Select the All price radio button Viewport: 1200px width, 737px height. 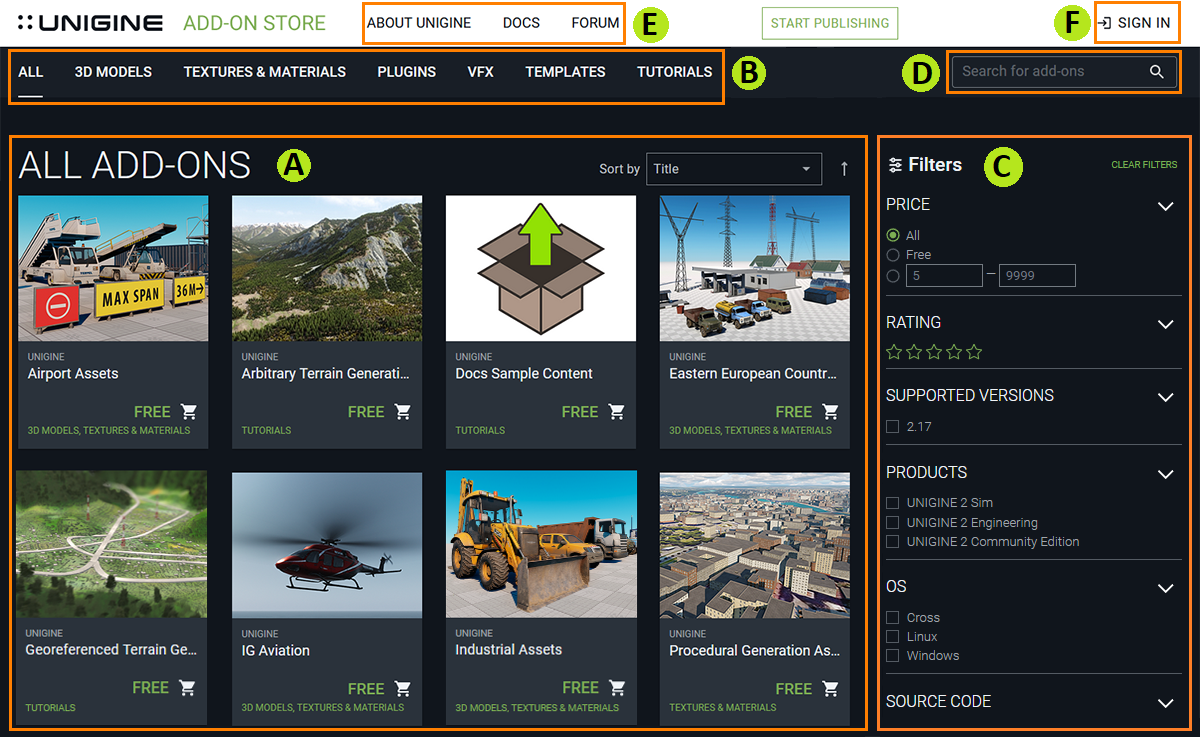pos(893,235)
